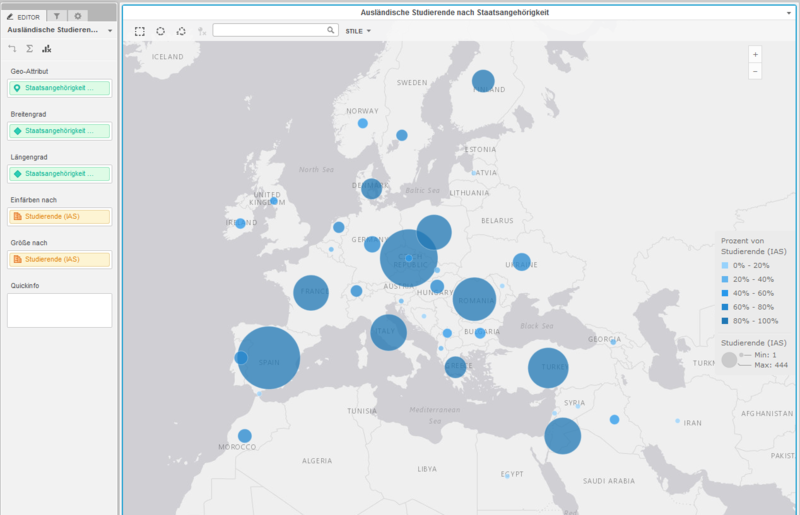Click the map search input field
The width and height of the screenshot is (800, 515).
pyautogui.click(x=270, y=31)
